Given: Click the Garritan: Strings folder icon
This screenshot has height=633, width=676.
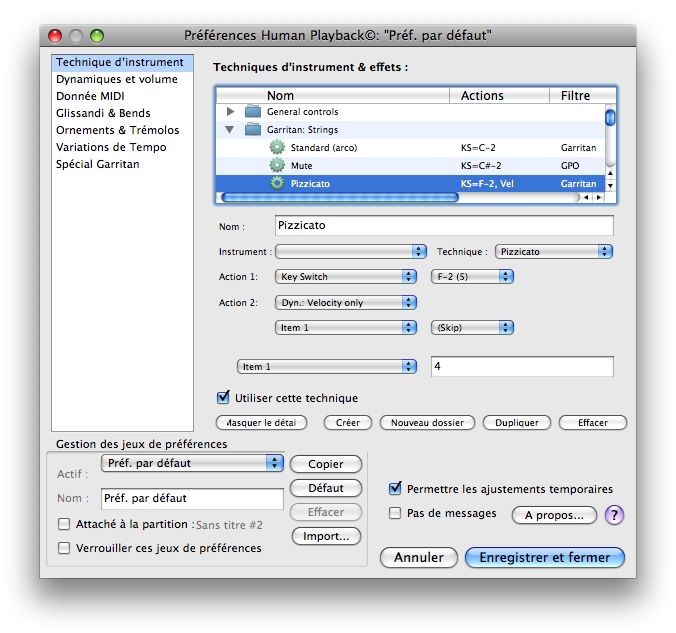Looking at the screenshot, I should 252,130.
